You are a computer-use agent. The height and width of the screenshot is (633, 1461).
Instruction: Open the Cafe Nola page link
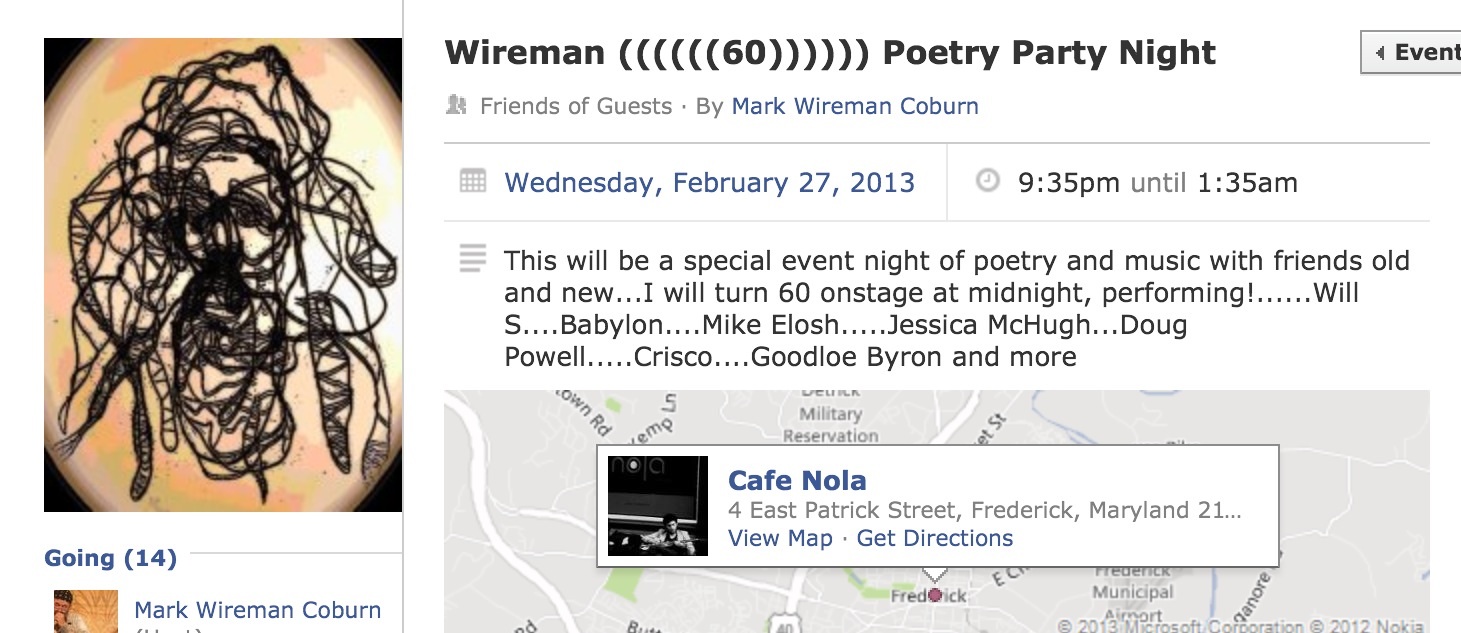click(797, 480)
